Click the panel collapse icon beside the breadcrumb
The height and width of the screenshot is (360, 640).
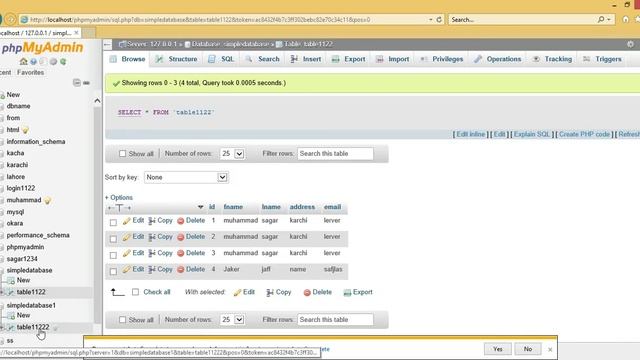108,44
